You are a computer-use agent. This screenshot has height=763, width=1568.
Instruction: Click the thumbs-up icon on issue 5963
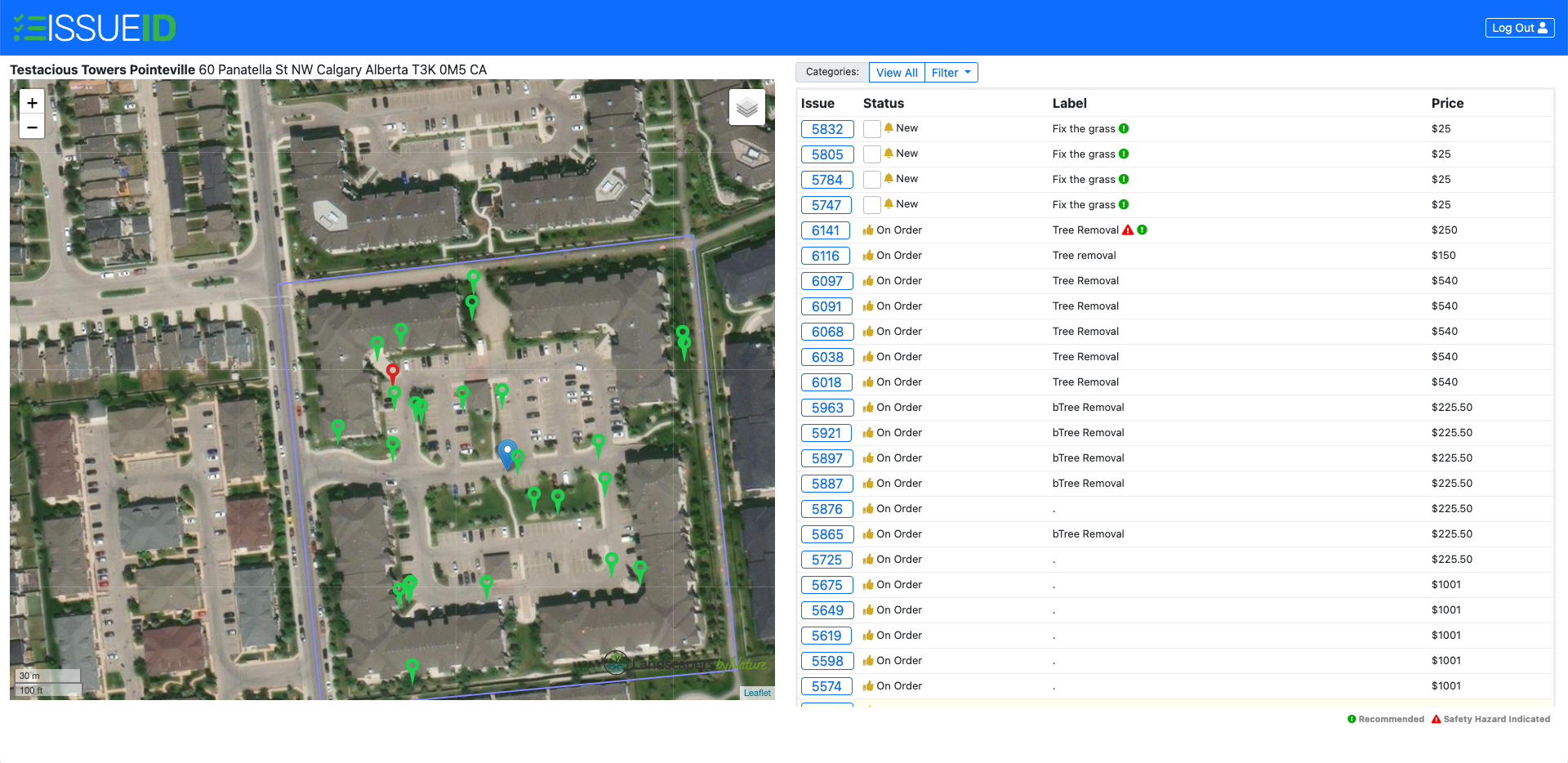pos(868,407)
